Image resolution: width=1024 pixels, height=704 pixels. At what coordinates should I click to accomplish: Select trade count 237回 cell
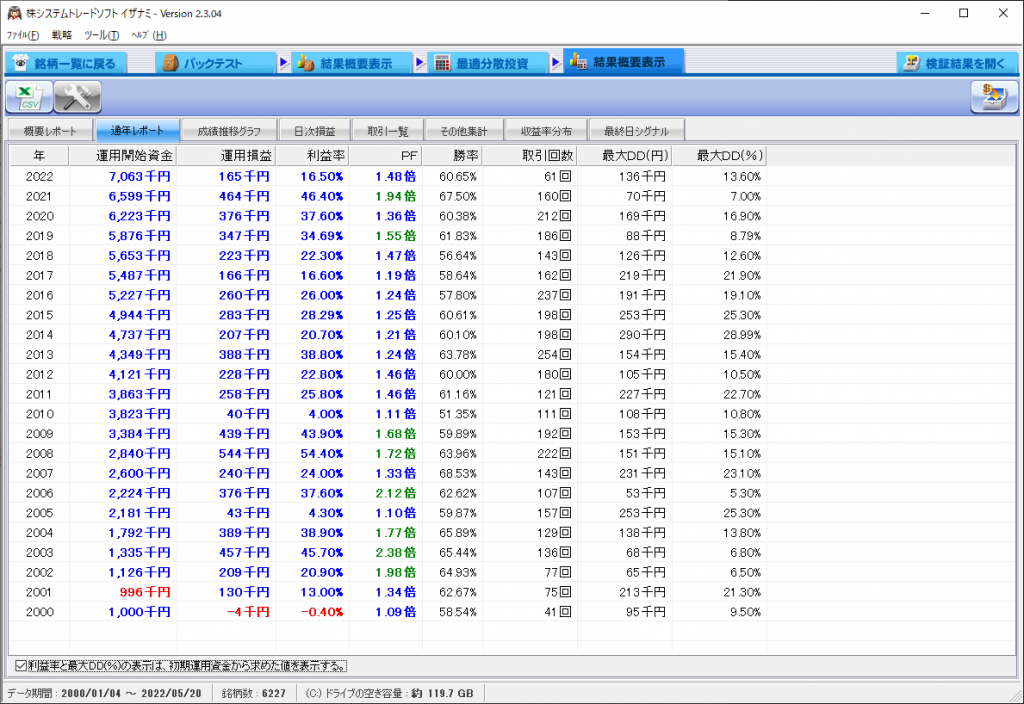530,295
